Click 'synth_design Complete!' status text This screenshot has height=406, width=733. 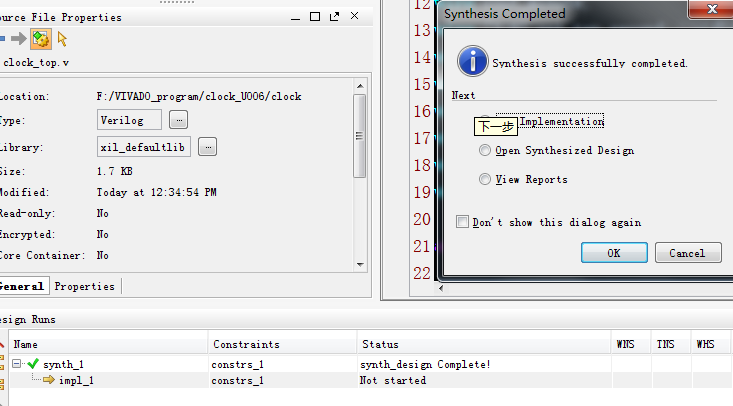(425, 364)
